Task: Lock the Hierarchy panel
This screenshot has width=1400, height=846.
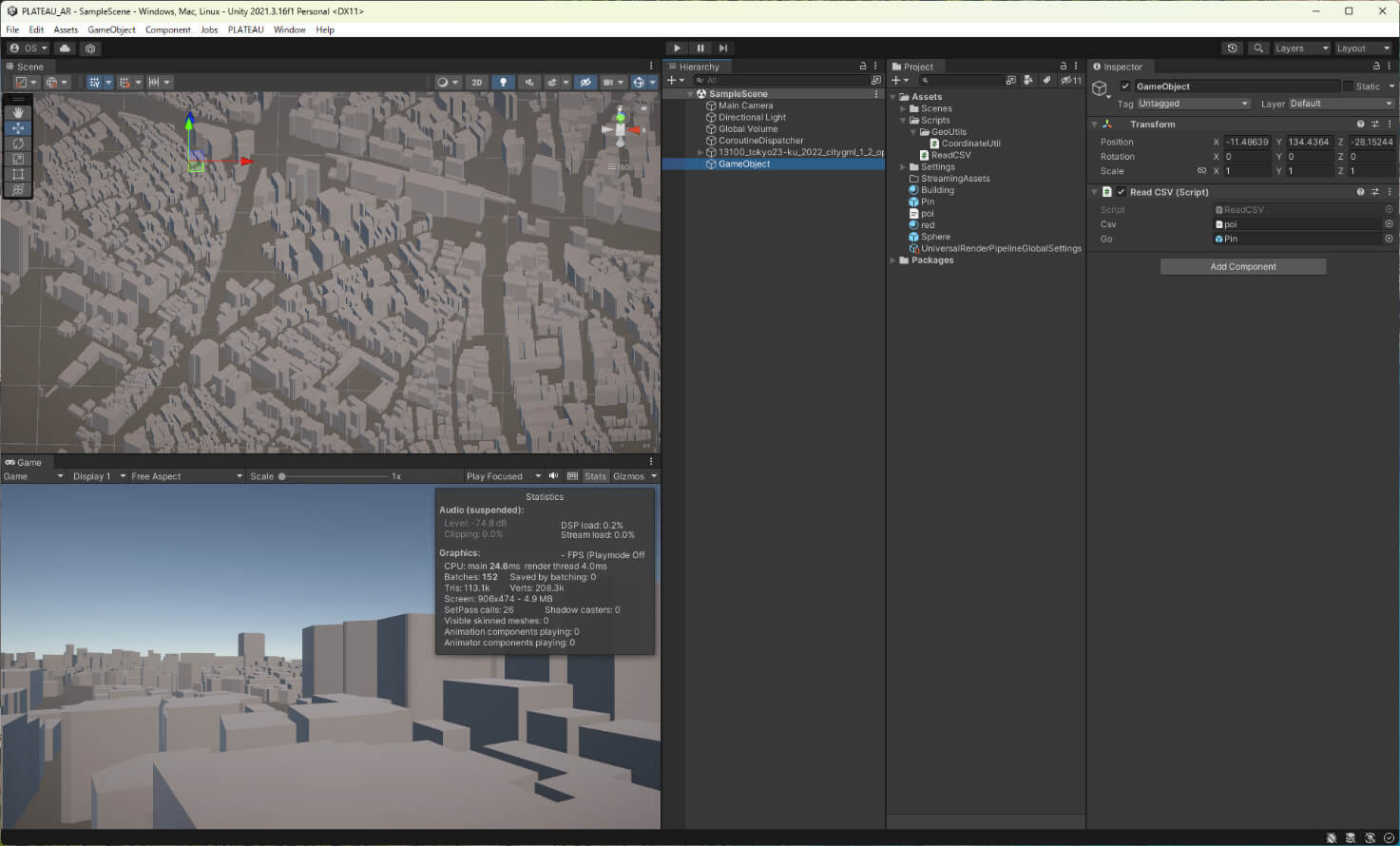Action: [863, 67]
